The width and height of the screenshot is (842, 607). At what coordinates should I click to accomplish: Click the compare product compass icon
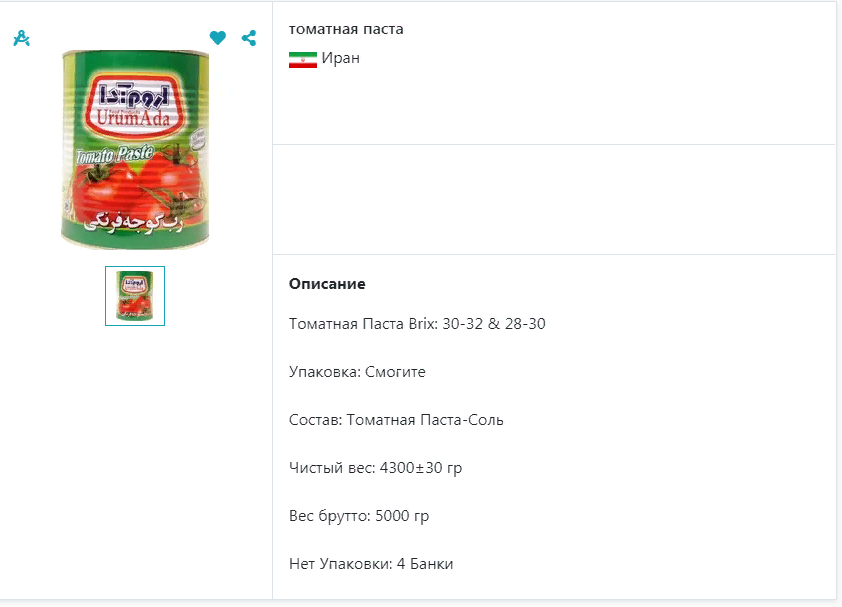(x=21, y=38)
